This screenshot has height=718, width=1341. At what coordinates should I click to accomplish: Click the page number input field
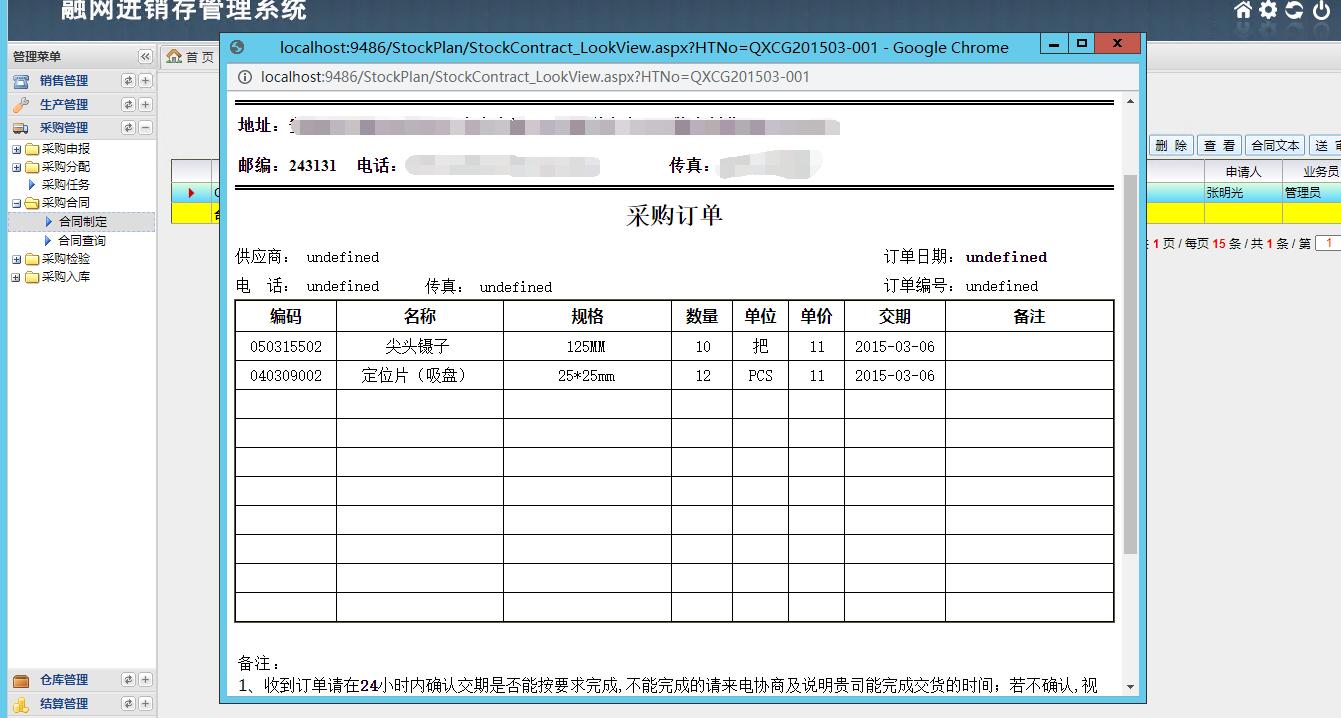1329,243
